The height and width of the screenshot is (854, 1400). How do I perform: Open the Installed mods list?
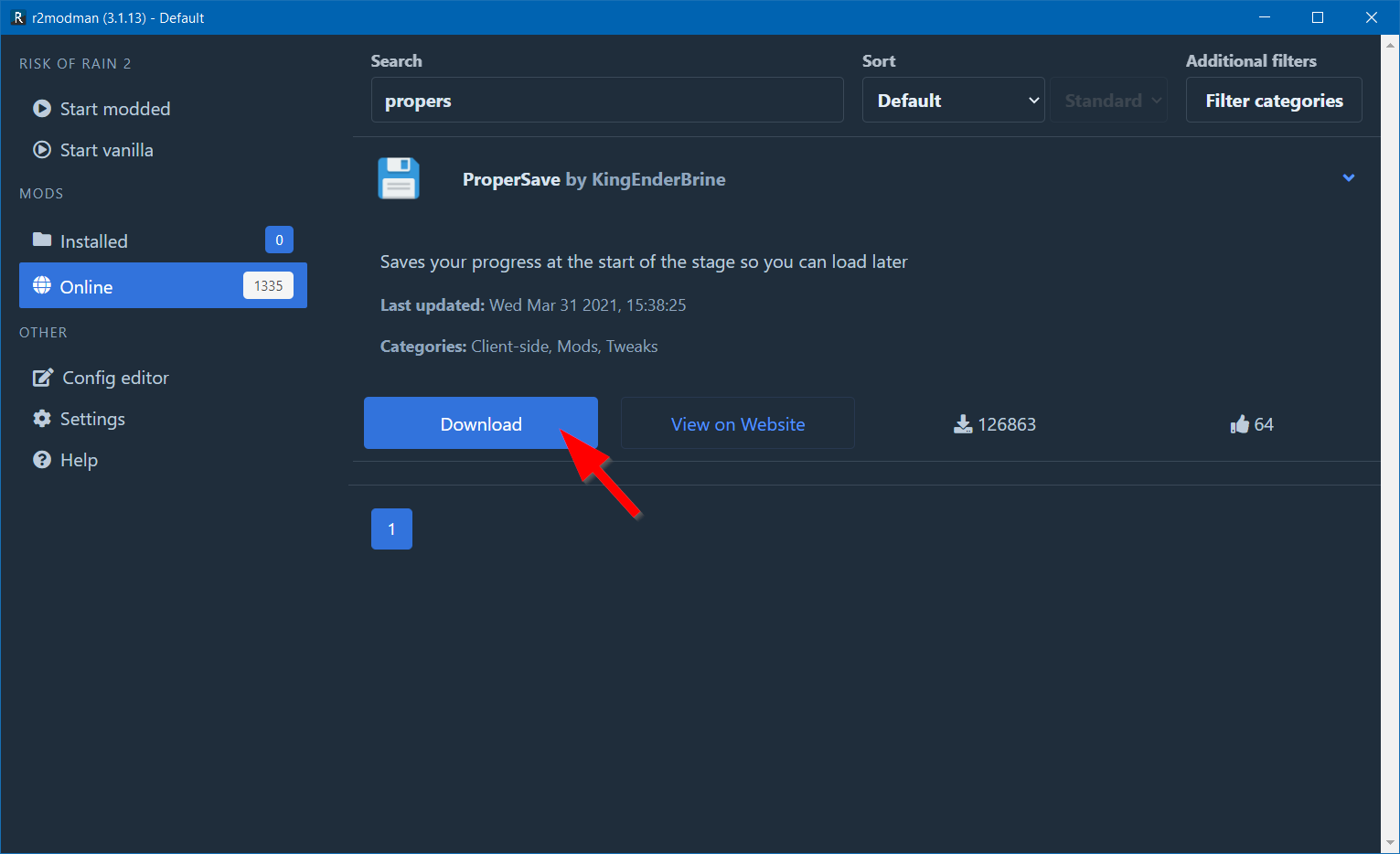click(163, 240)
